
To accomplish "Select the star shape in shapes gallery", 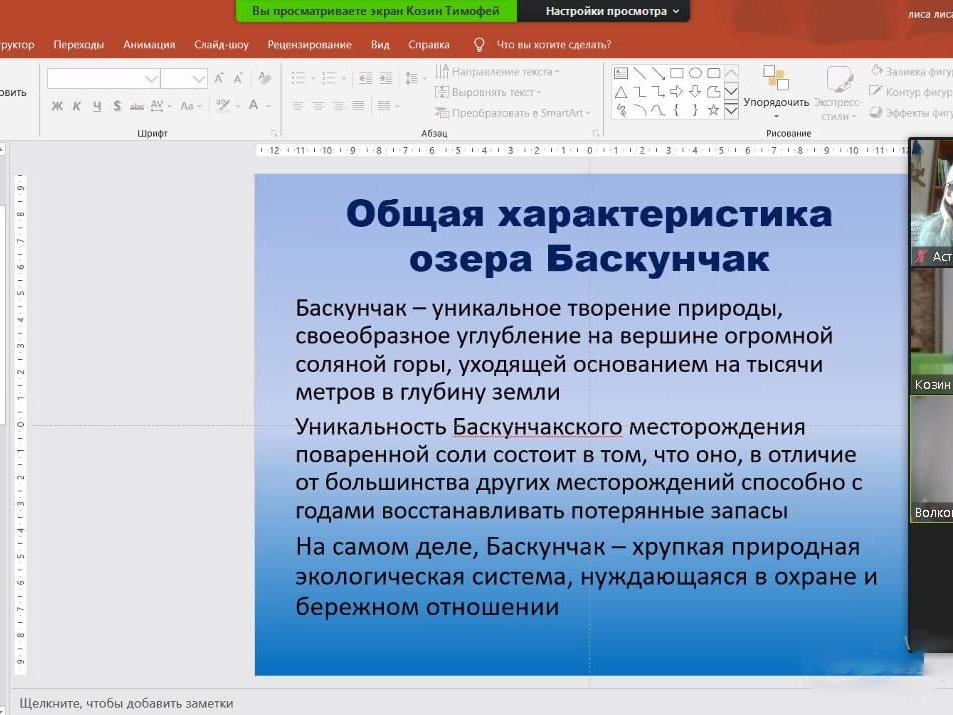I will (713, 110).
